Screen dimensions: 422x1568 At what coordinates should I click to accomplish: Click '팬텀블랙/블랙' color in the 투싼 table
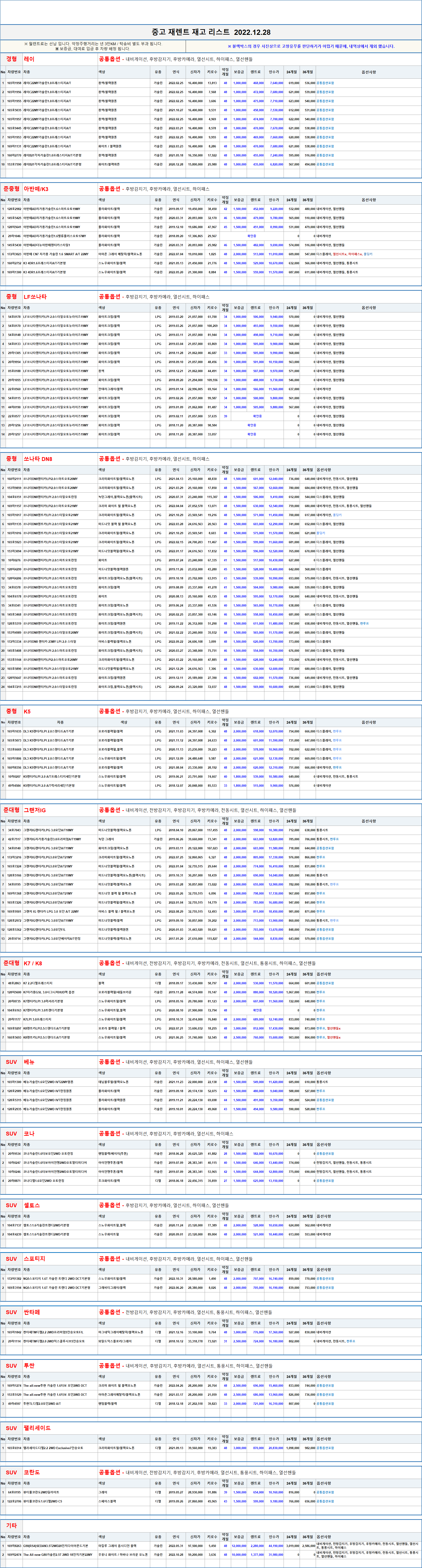coord(108,1404)
